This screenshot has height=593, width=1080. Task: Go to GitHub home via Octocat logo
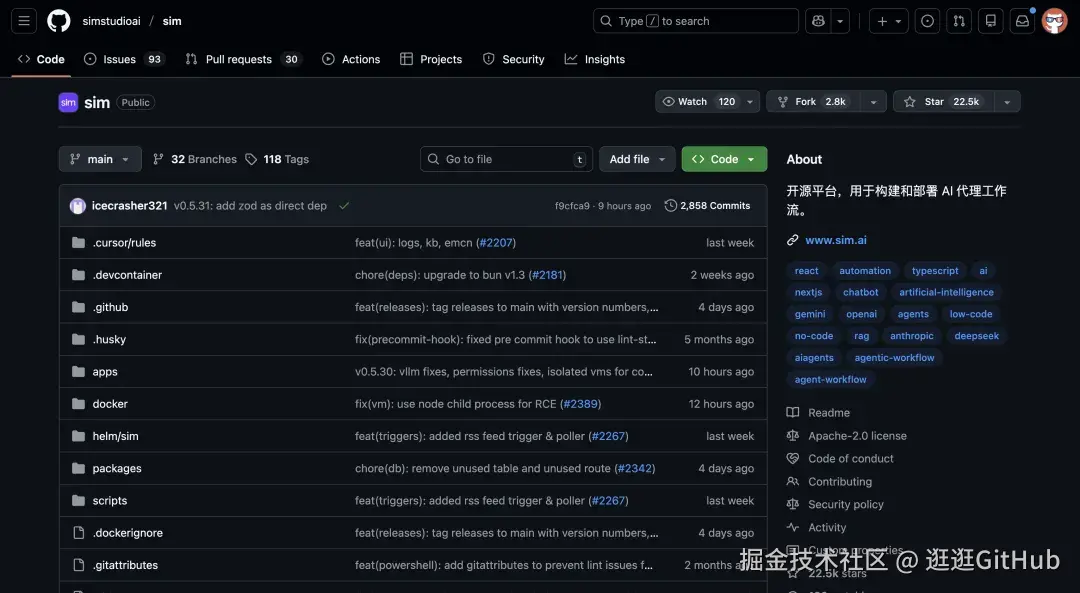[x=59, y=21]
